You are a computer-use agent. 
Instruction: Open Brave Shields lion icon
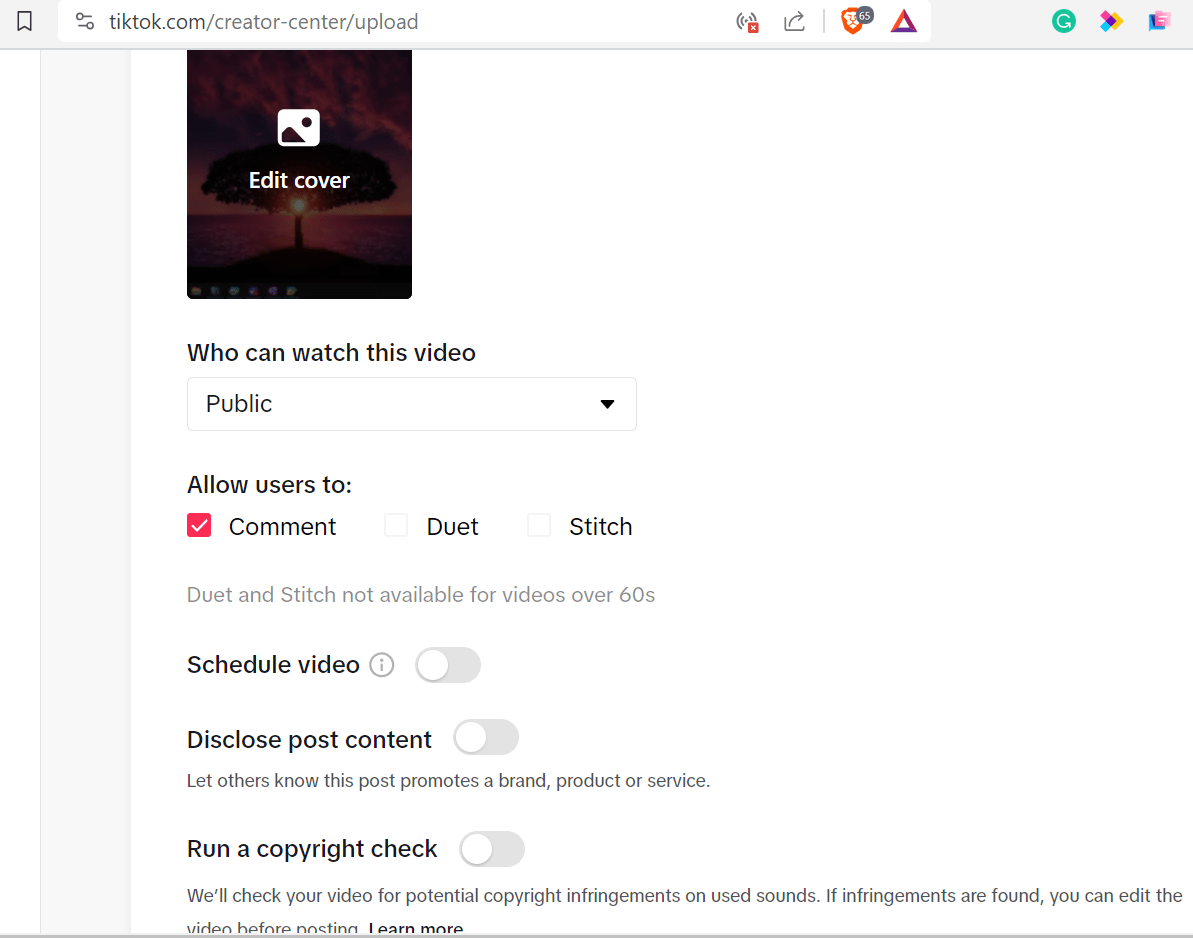[855, 21]
